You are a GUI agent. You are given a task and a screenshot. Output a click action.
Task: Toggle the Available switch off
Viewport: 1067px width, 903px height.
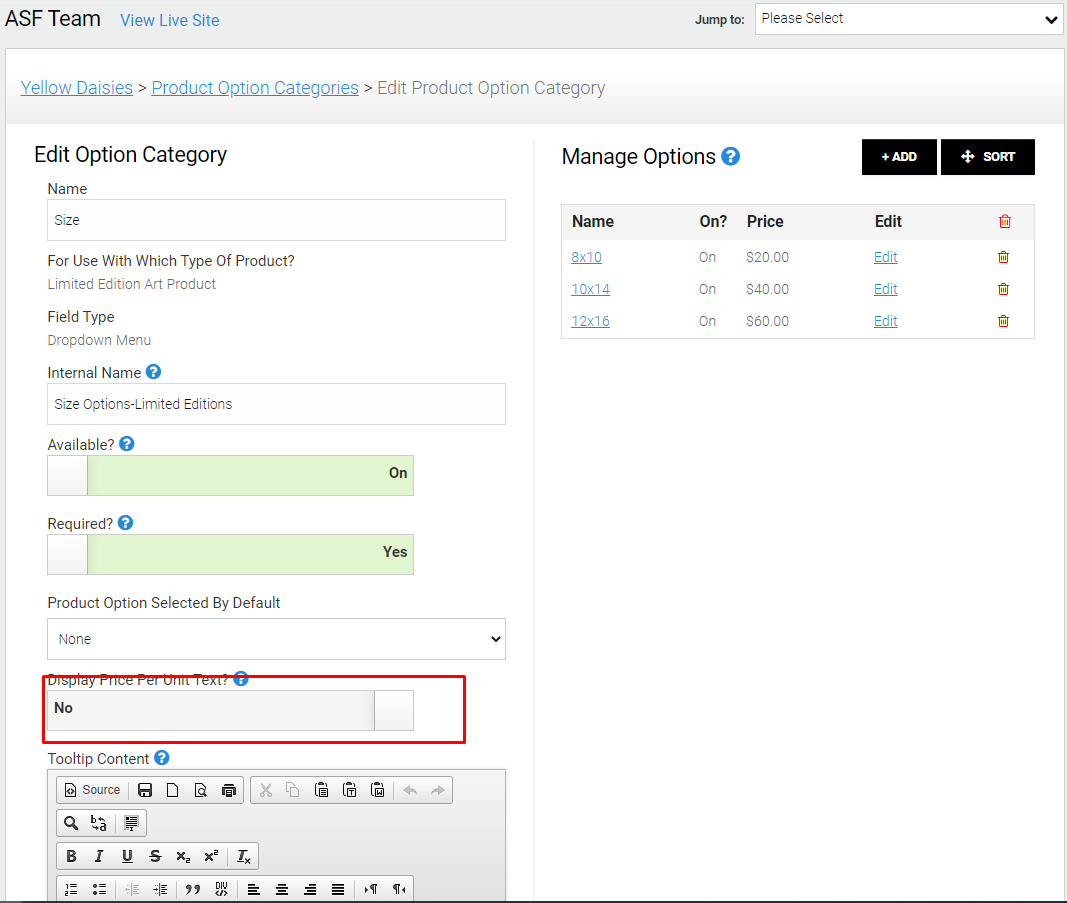tap(231, 475)
